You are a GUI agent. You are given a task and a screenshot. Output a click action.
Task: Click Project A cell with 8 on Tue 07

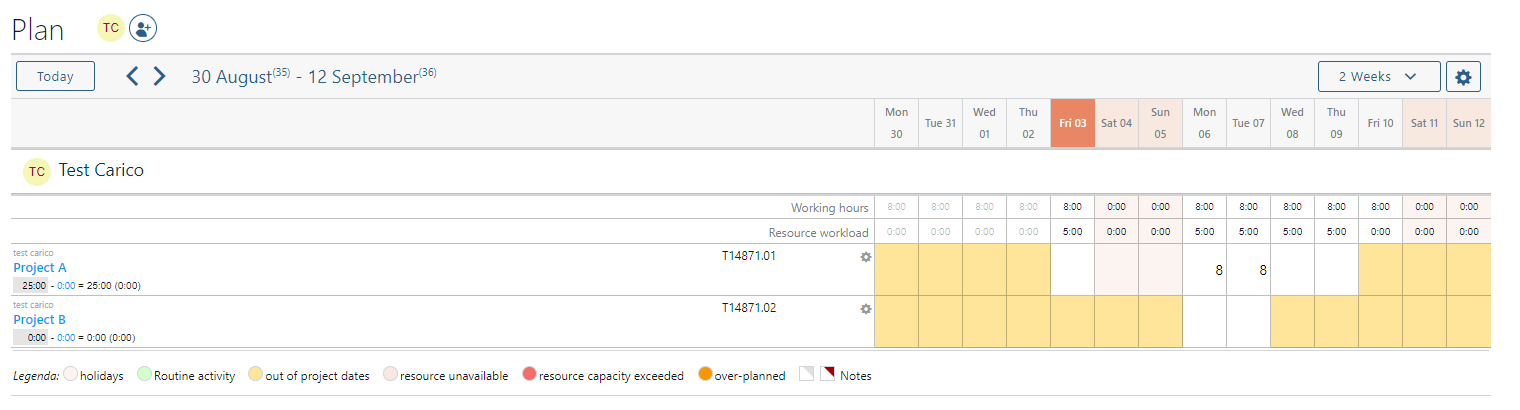(1248, 270)
